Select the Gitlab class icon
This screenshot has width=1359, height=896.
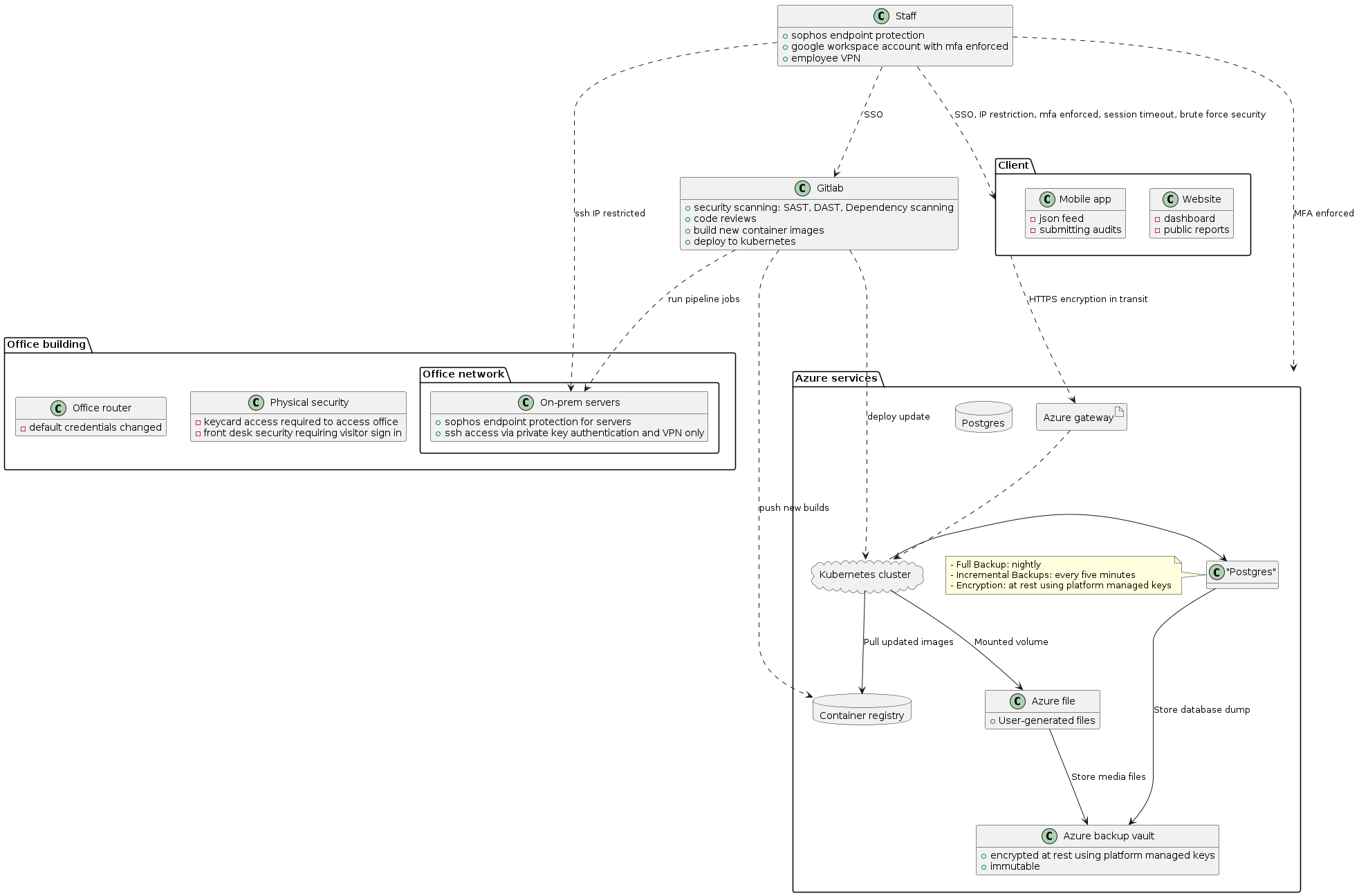(x=802, y=187)
